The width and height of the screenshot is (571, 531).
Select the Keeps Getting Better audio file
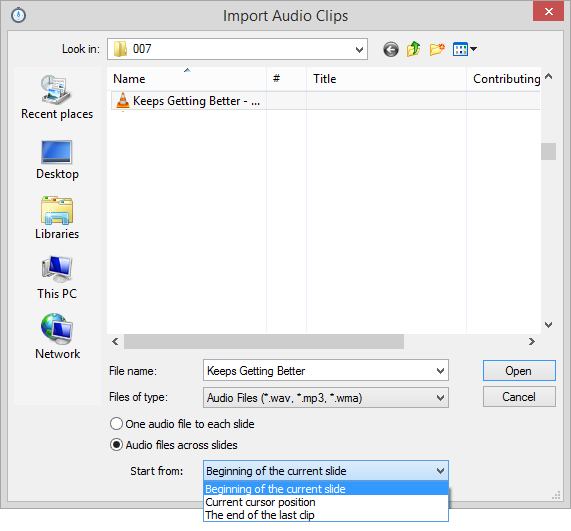coord(188,101)
